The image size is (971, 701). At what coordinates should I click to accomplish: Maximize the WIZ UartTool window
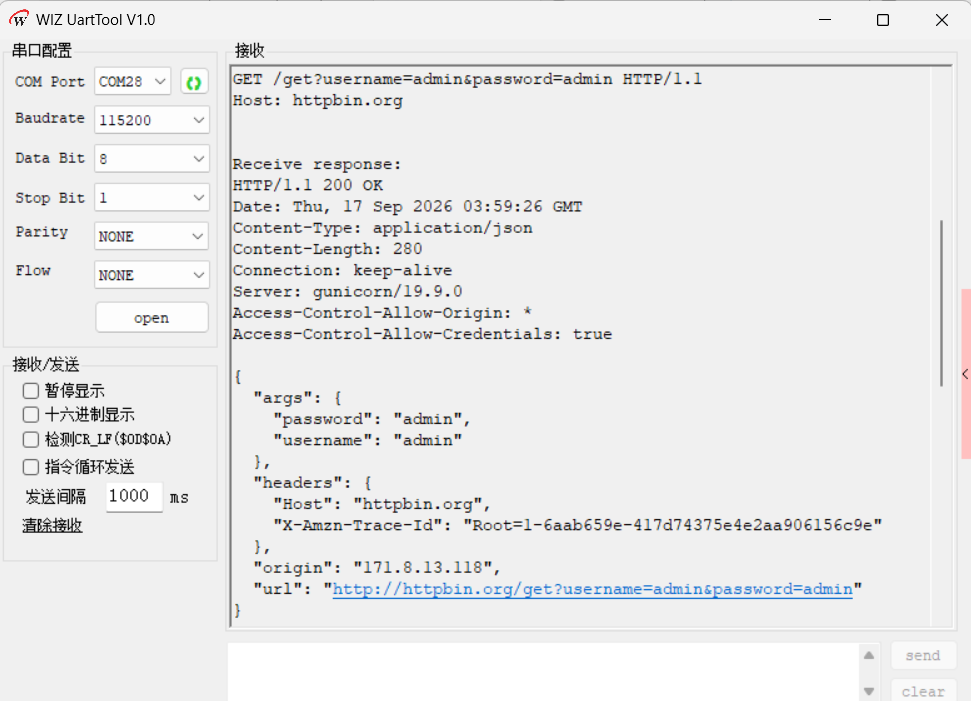pos(883,20)
